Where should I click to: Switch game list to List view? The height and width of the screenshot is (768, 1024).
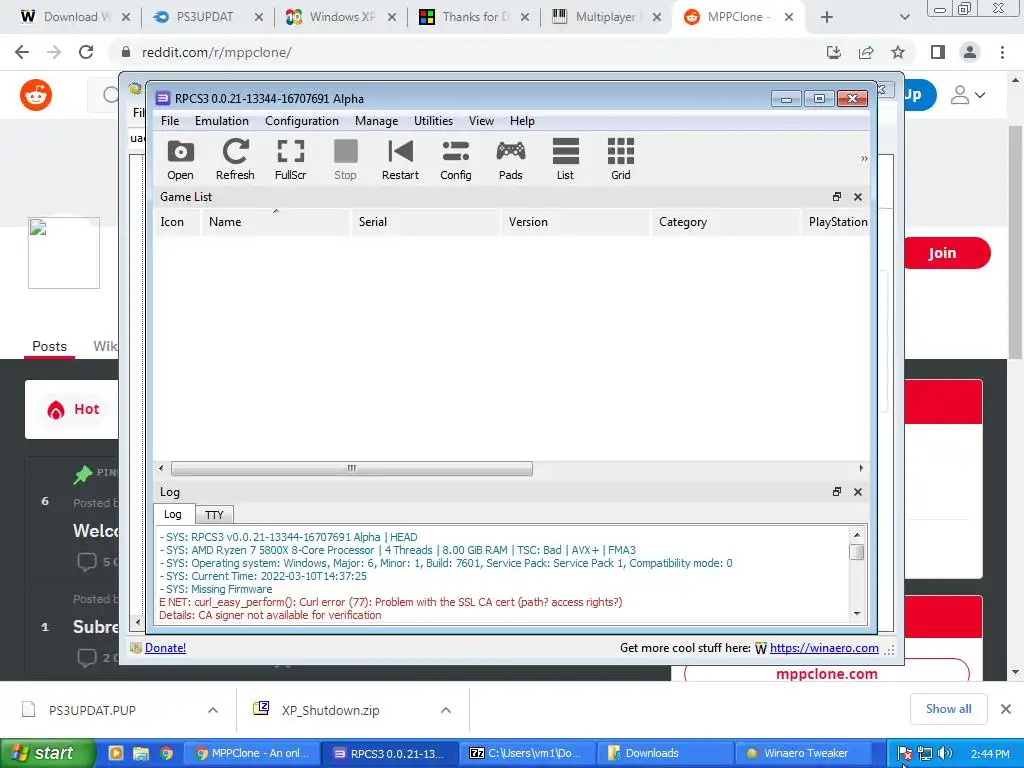tap(566, 159)
